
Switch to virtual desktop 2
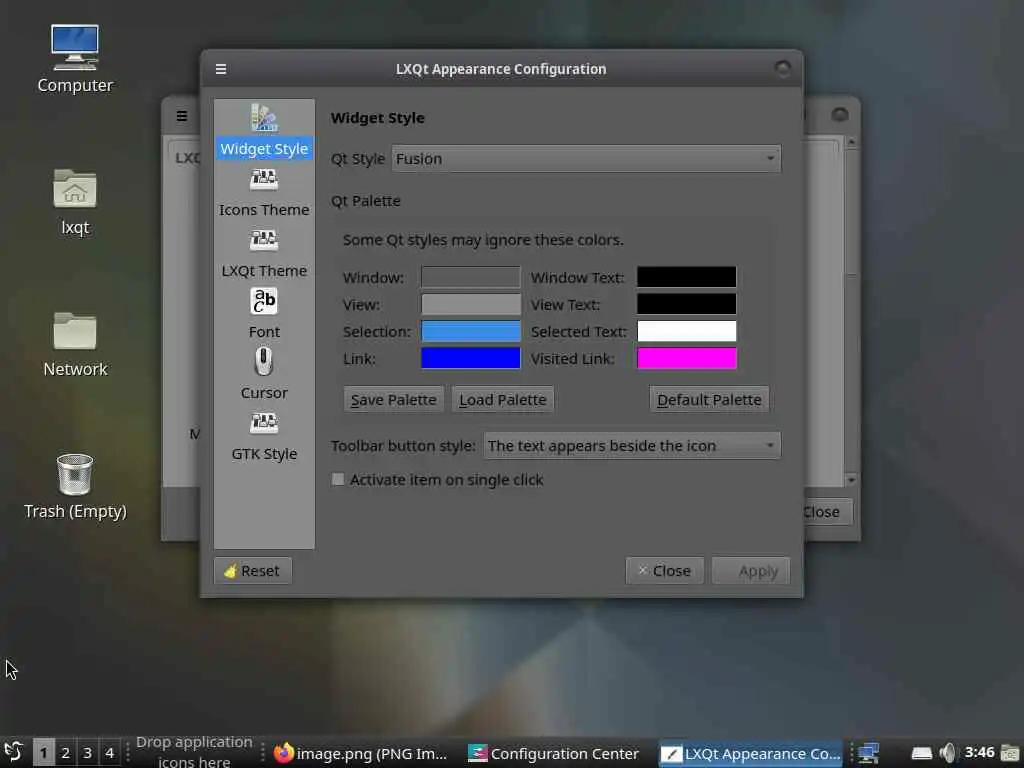tap(65, 752)
